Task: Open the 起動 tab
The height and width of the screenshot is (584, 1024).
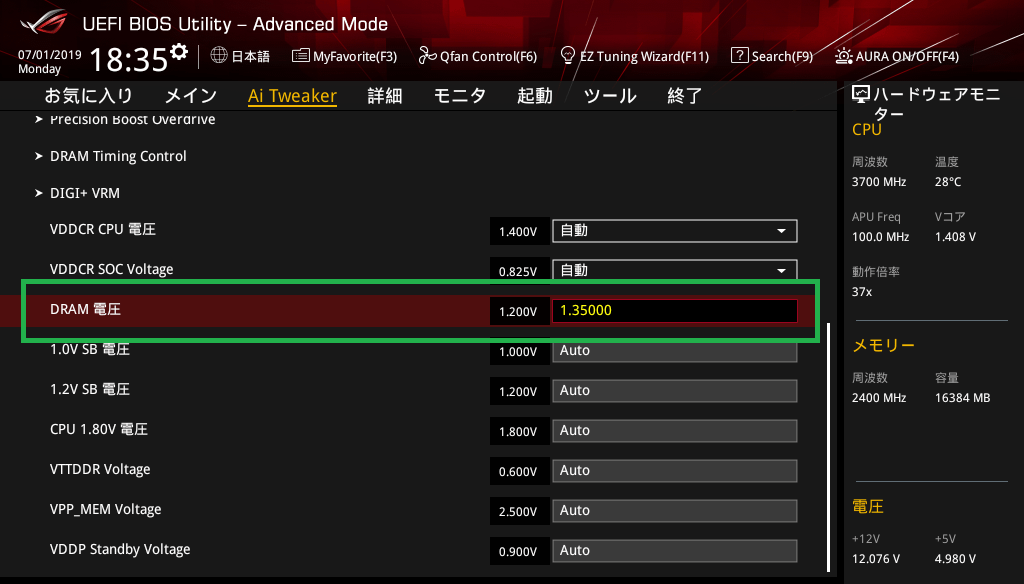Action: (535, 96)
